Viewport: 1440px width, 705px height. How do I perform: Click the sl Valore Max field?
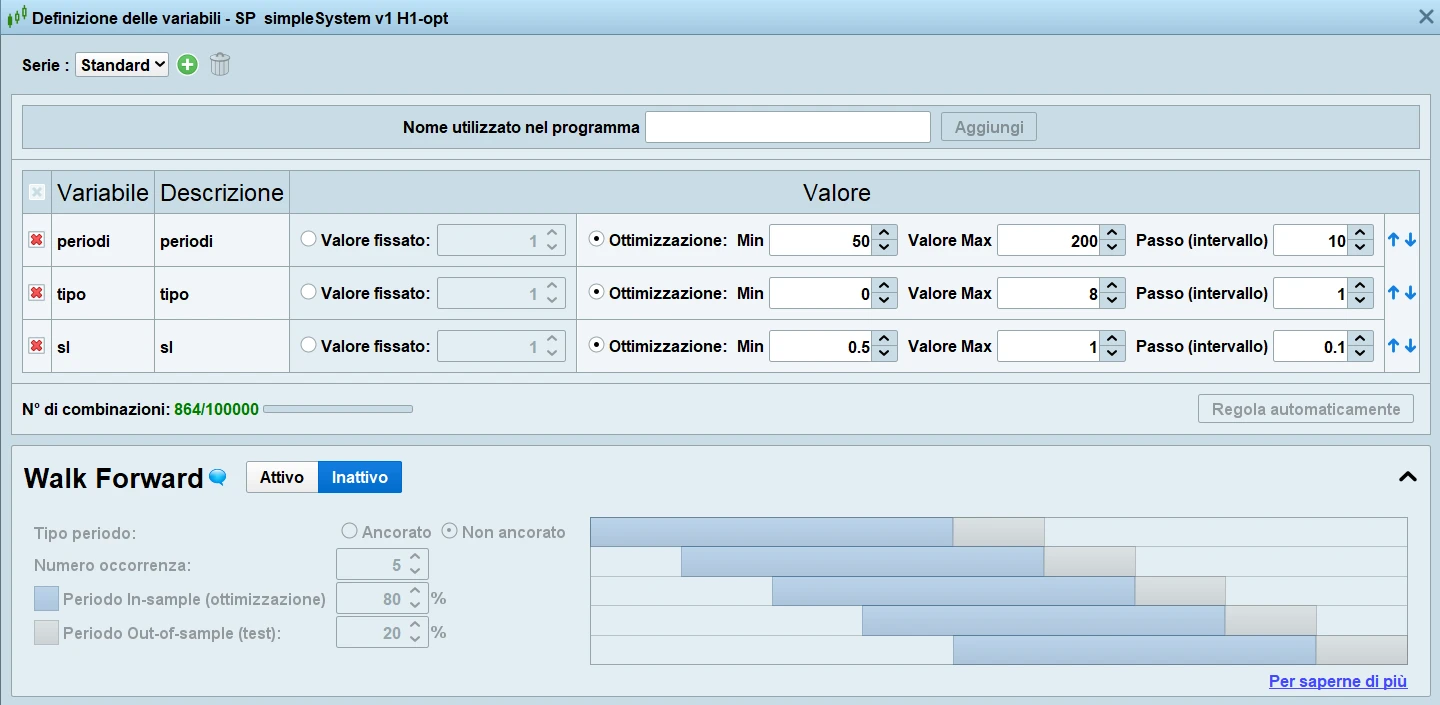1049,346
